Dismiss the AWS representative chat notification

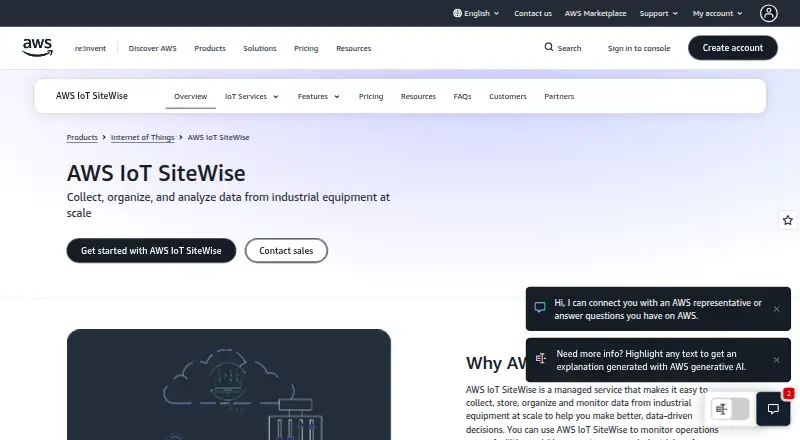[776, 309]
